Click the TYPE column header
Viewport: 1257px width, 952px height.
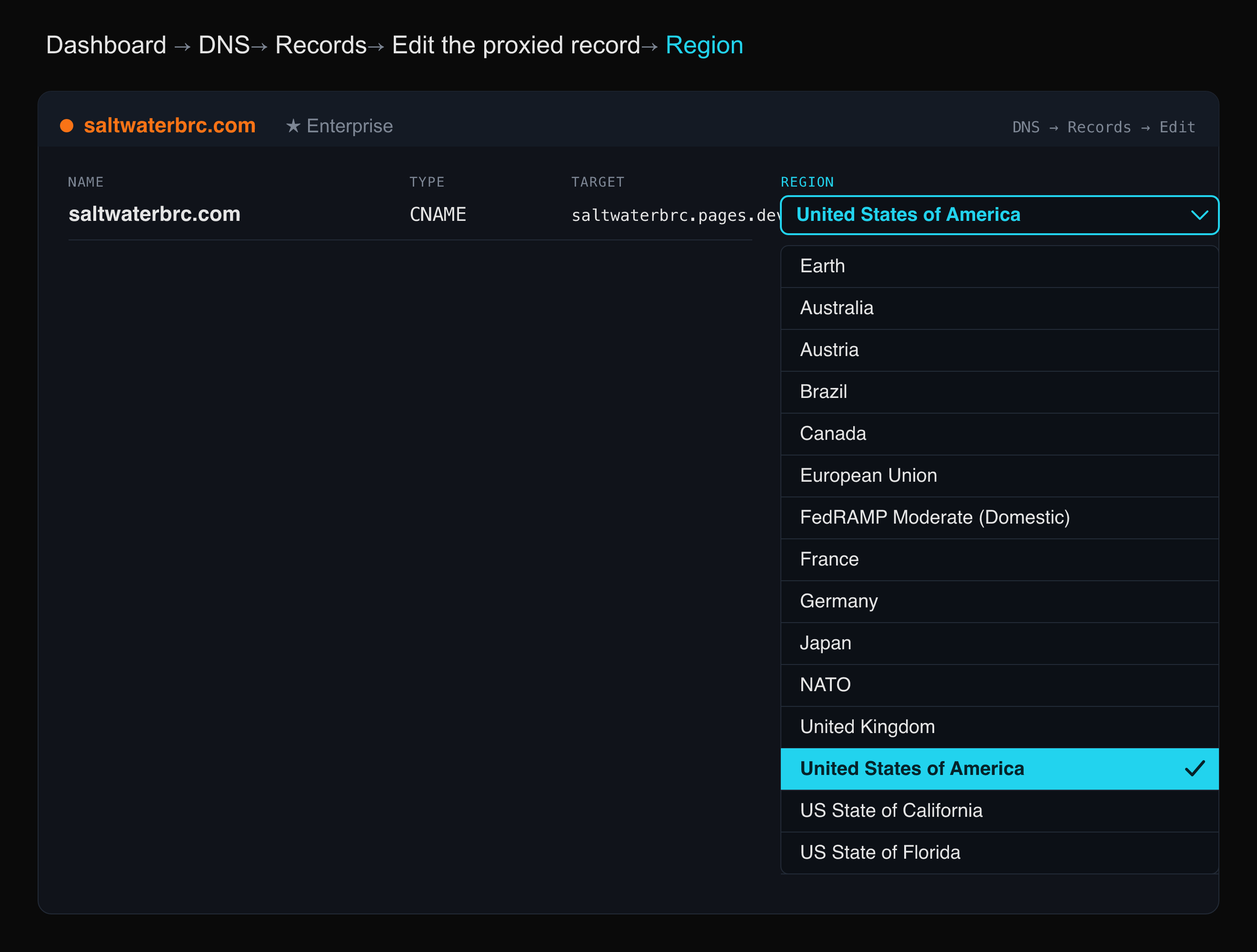click(427, 182)
